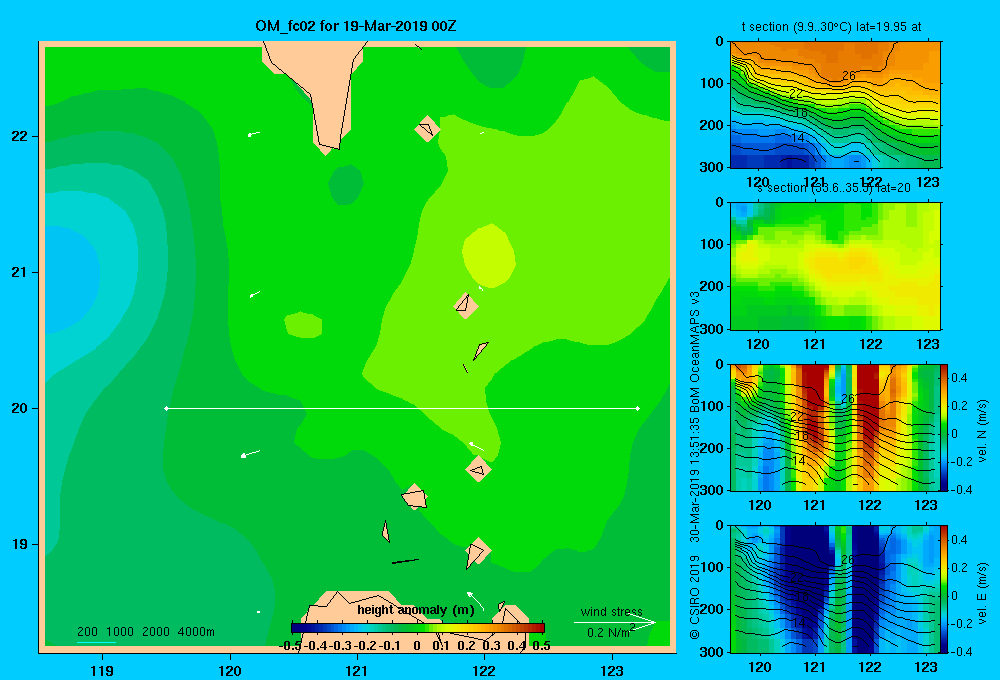This screenshot has height=680, width=1000.
Task: Click the 14 contour label in temperature section
Action: (x=798, y=137)
